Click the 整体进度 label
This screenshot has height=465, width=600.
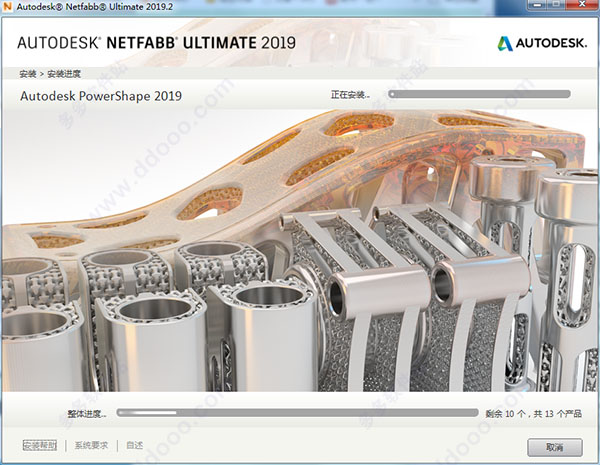click(87, 414)
